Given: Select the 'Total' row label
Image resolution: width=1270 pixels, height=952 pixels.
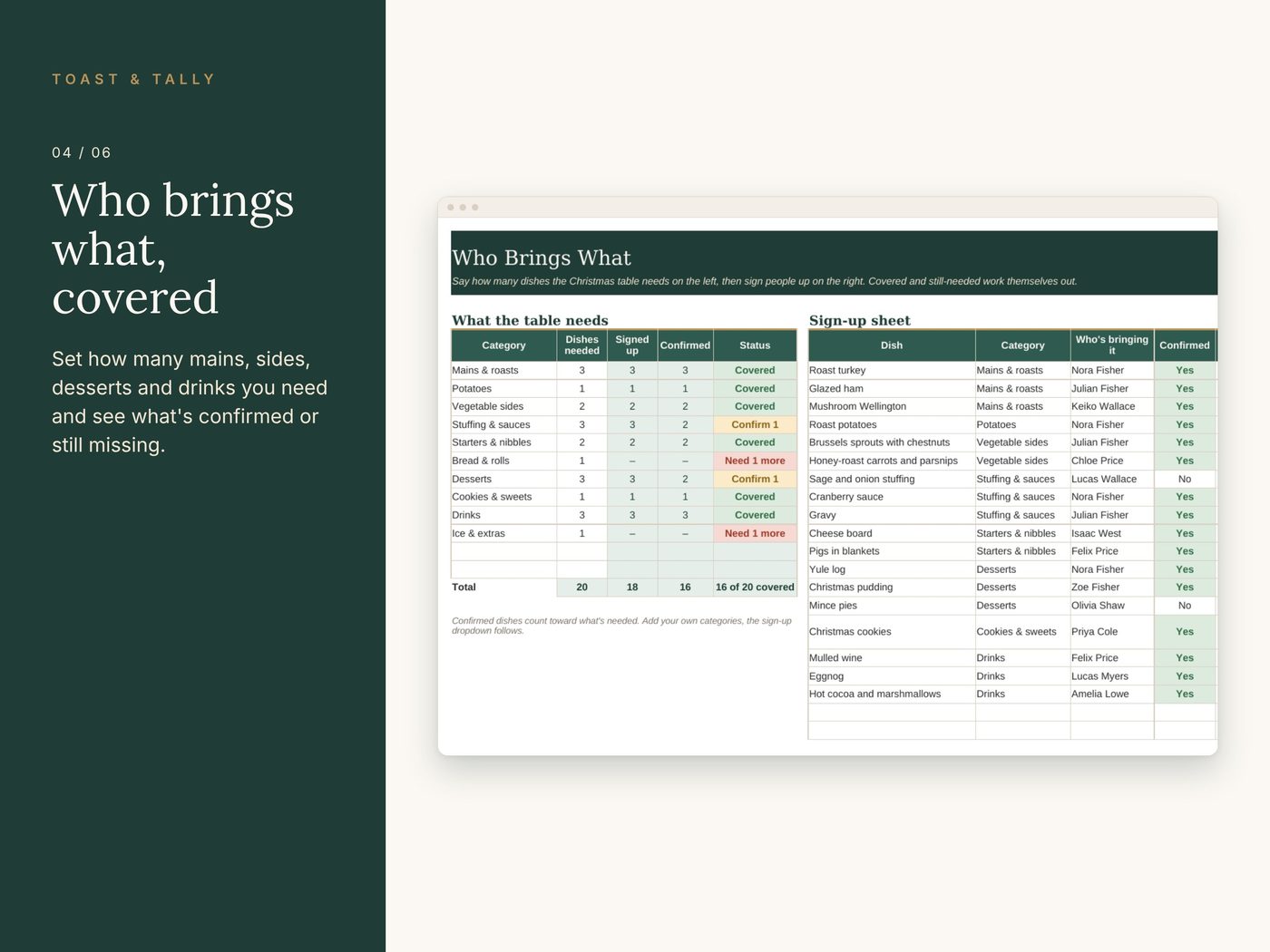Looking at the screenshot, I should pyautogui.click(x=503, y=588).
